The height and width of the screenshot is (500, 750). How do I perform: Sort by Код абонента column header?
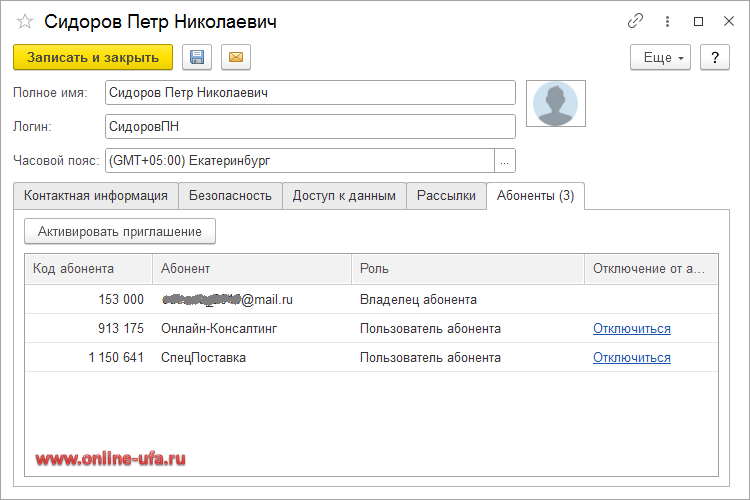[88, 269]
